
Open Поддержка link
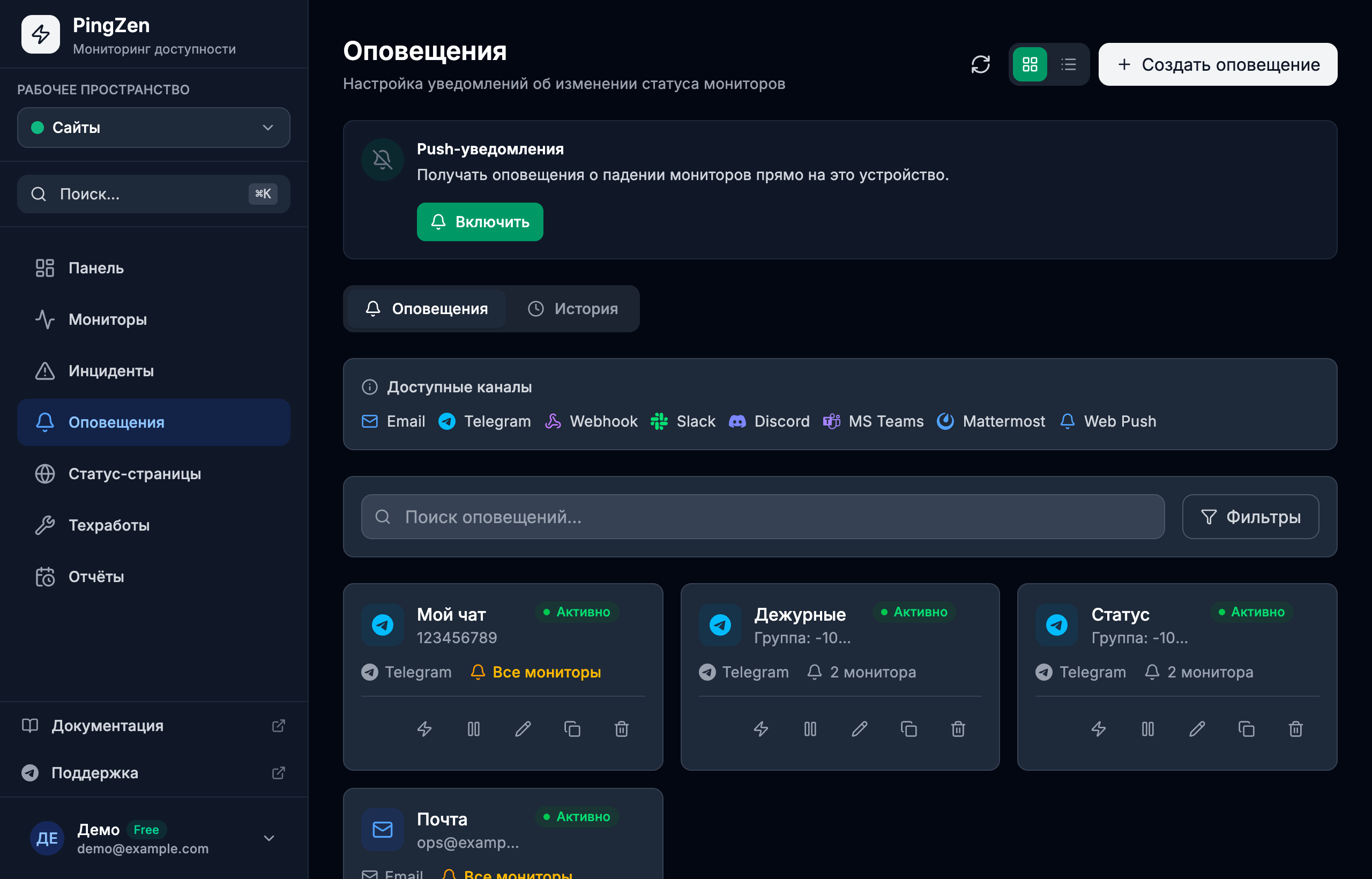coord(153,773)
